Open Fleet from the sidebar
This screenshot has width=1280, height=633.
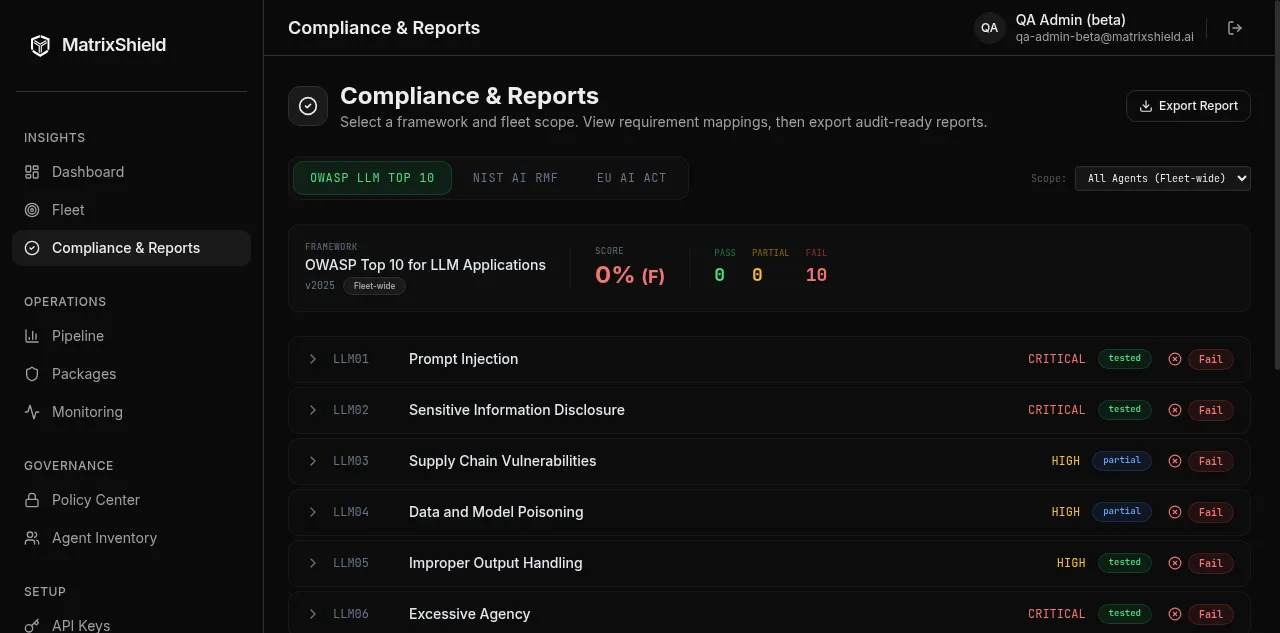click(131, 210)
